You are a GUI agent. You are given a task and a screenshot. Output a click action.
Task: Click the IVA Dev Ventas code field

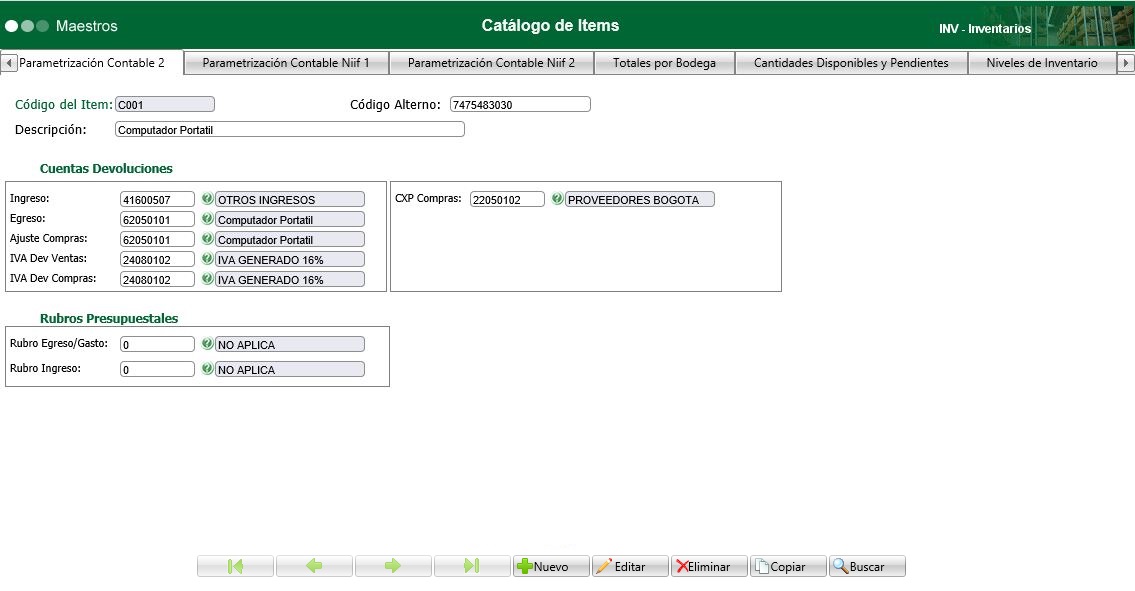tap(157, 259)
